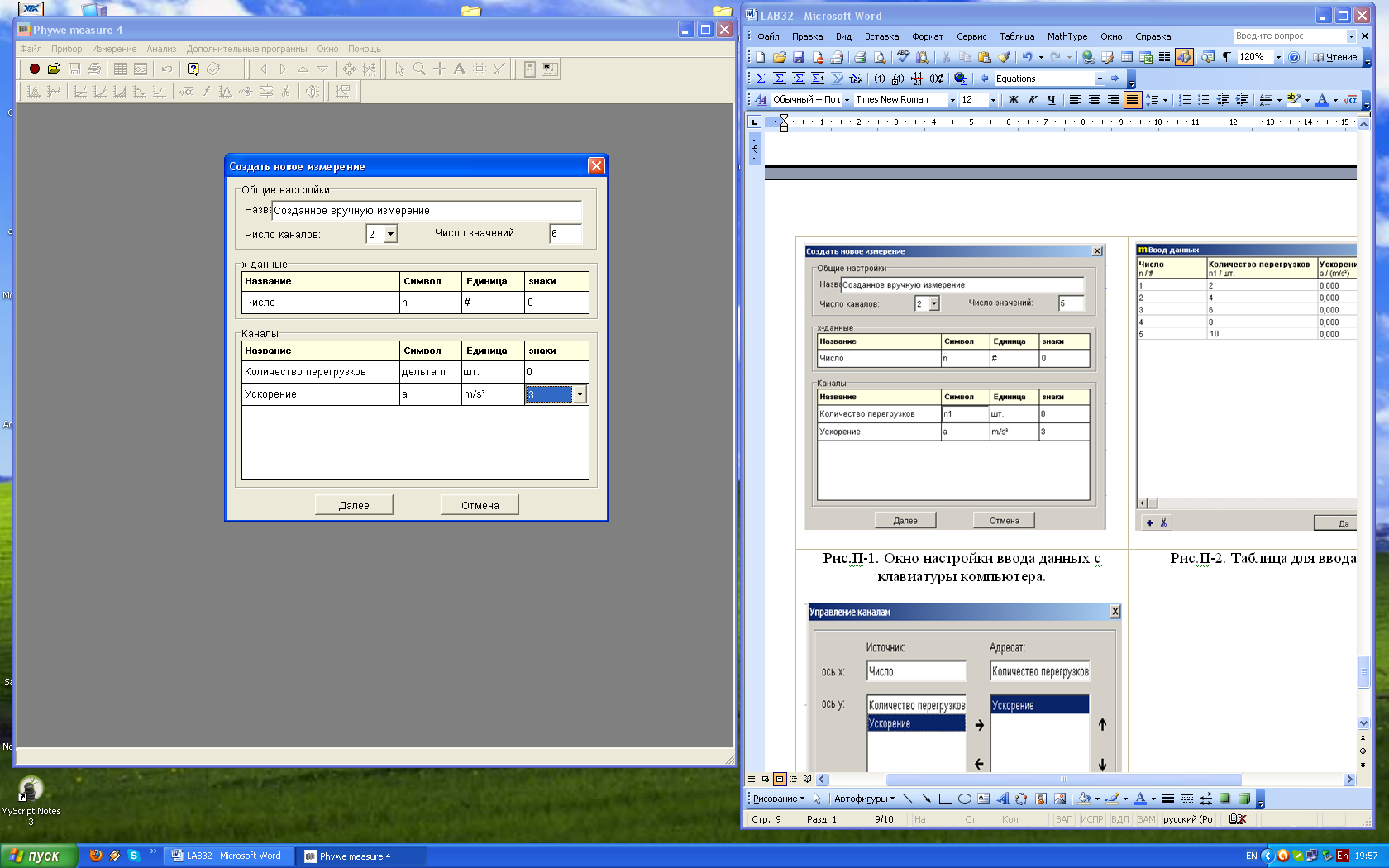Image resolution: width=1389 pixels, height=868 pixels.
Task: Click the Line Style icon on Drawing toolbar
Action: pos(1167,799)
